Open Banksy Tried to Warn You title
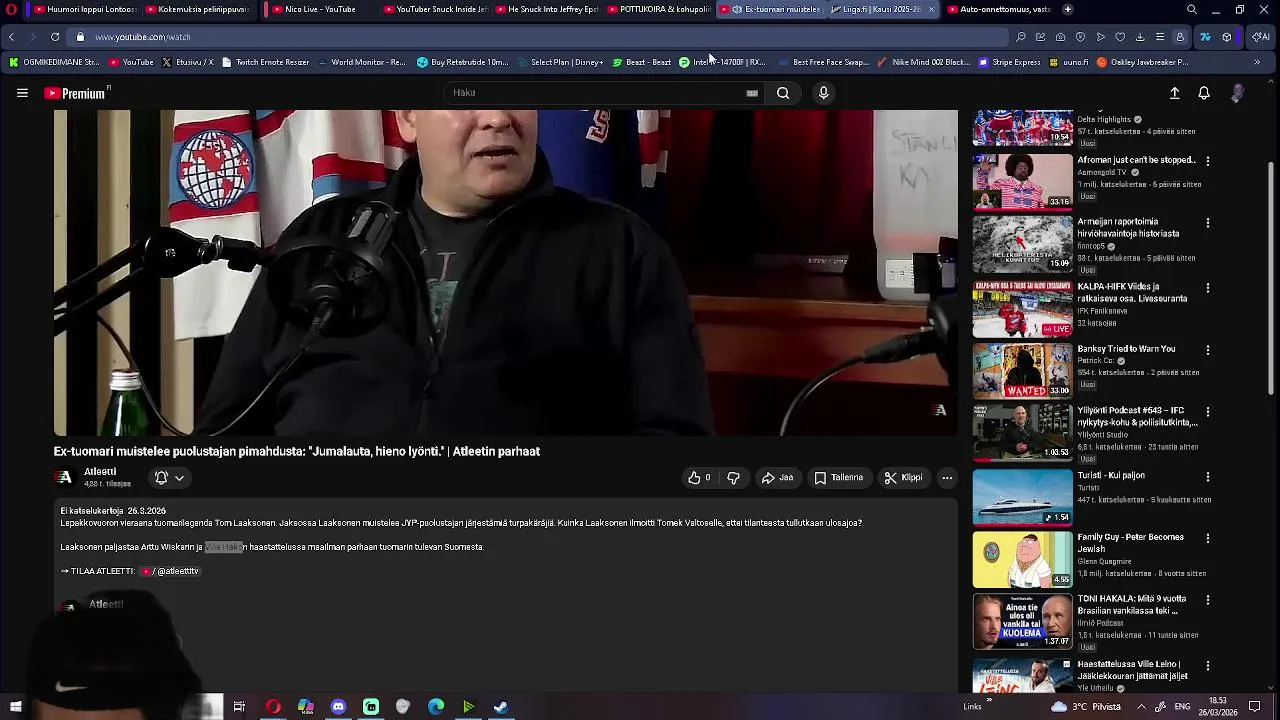The image size is (1280, 720). click(x=1126, y=349)
